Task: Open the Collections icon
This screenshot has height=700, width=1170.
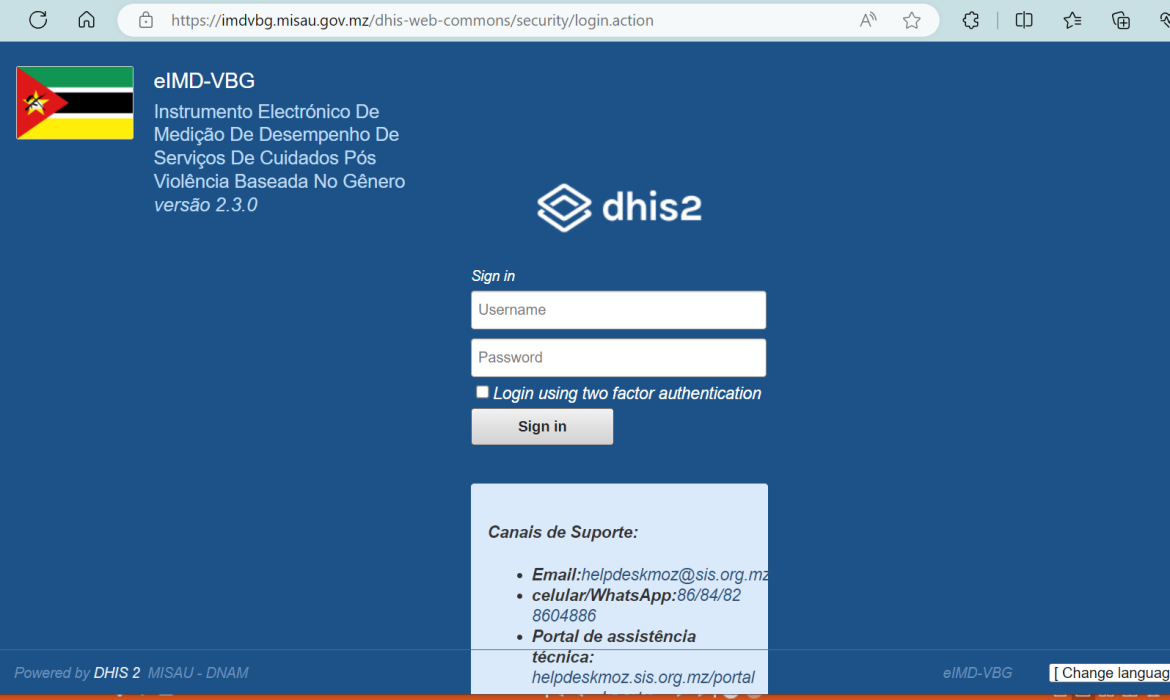Action: point(1120,20)
